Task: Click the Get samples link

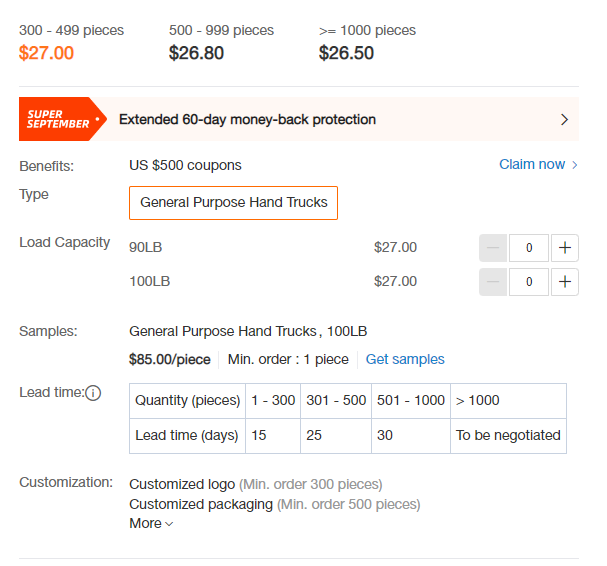Action: pos(405,359)
